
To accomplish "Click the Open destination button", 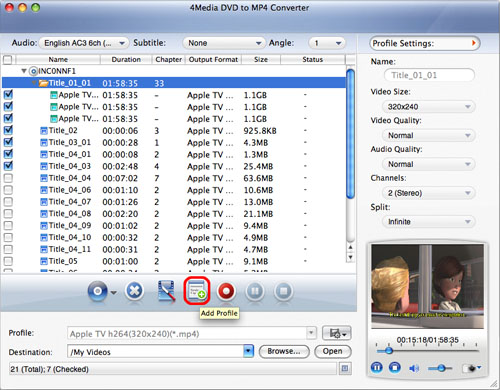I will pos(332,351).
